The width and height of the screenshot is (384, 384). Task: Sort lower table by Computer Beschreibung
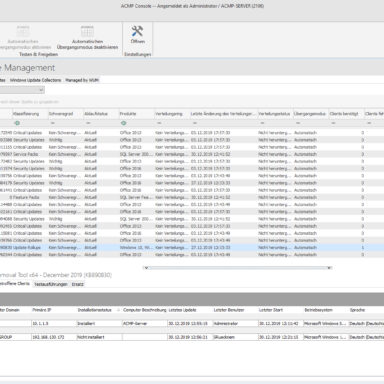click(144, 310)
